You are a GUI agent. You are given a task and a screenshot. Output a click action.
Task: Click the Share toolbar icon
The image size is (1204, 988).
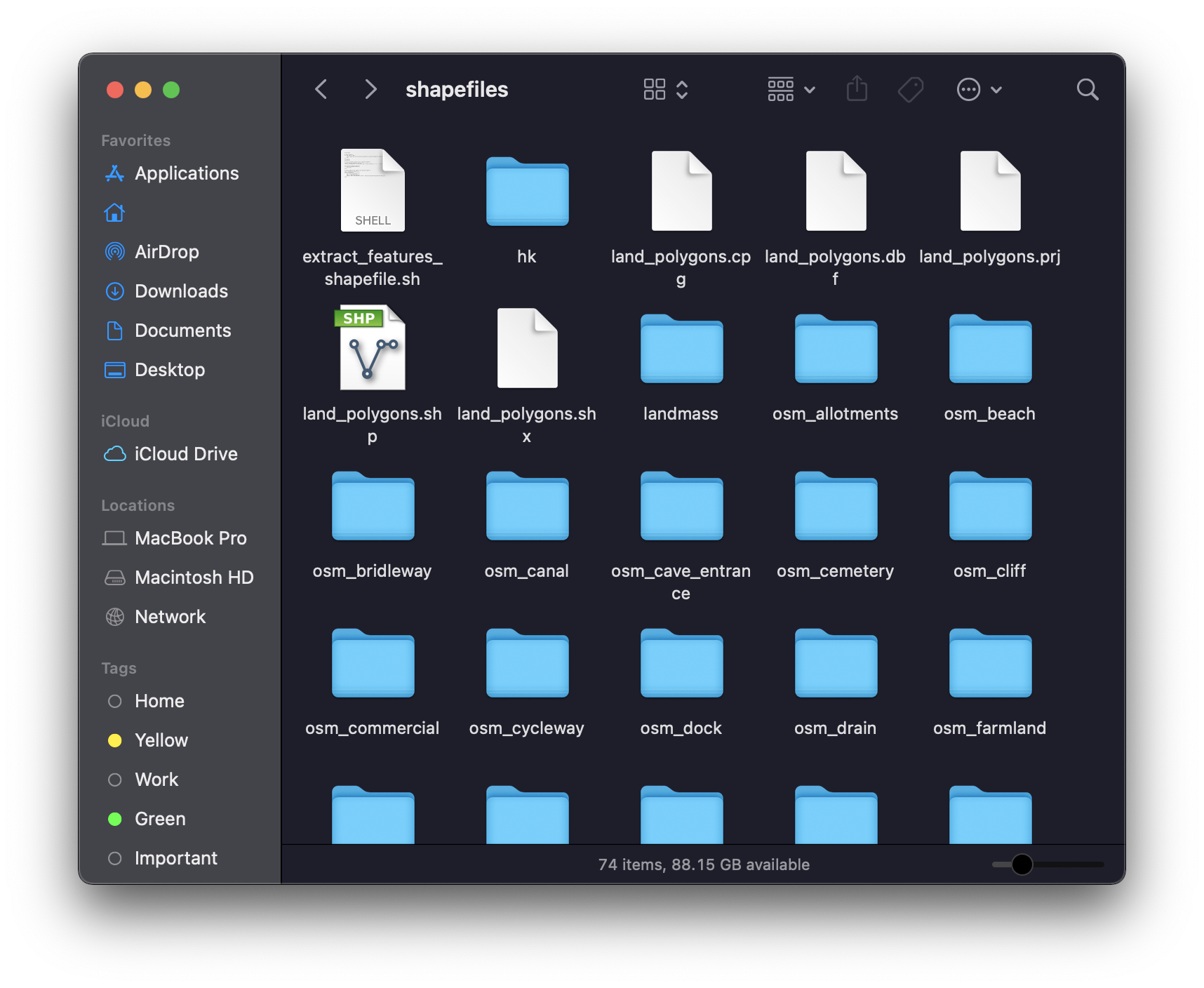857,89
